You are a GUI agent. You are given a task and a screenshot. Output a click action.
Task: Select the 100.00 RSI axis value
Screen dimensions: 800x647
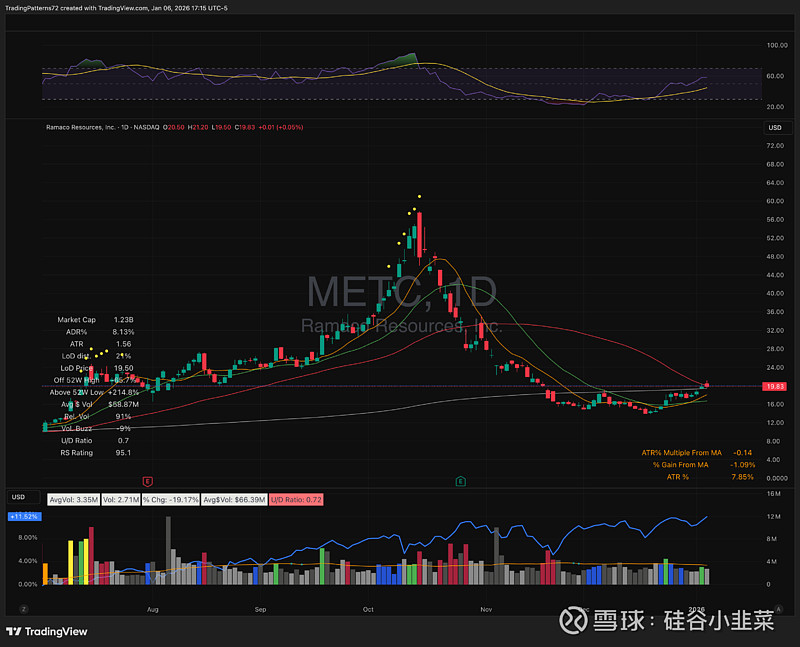[x=777, y=45]
